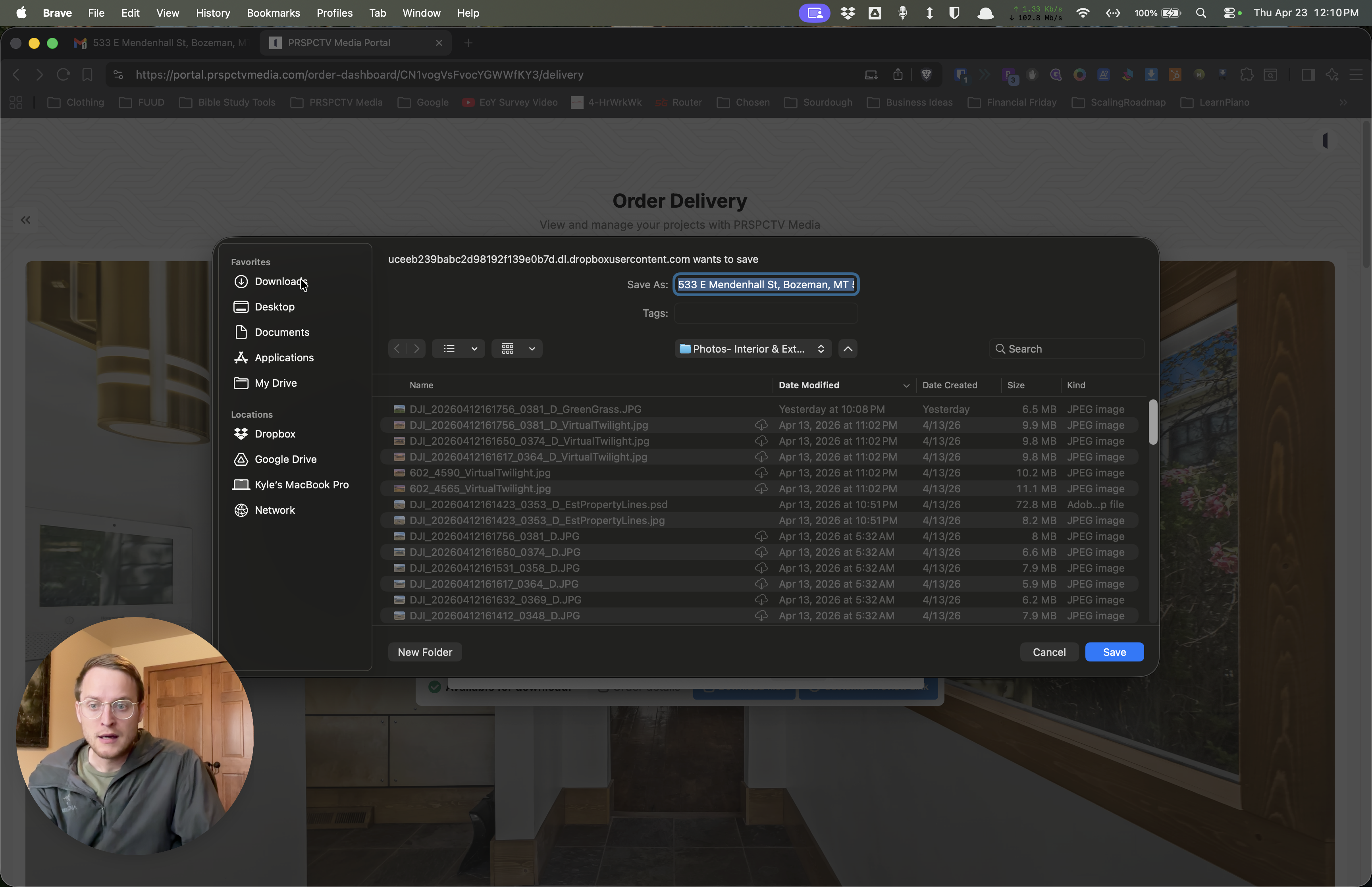This screenshot has height=887, width=1372.
Task: Select Kyle's MacBook Pro in sidebar
Action: coord(301,484)
